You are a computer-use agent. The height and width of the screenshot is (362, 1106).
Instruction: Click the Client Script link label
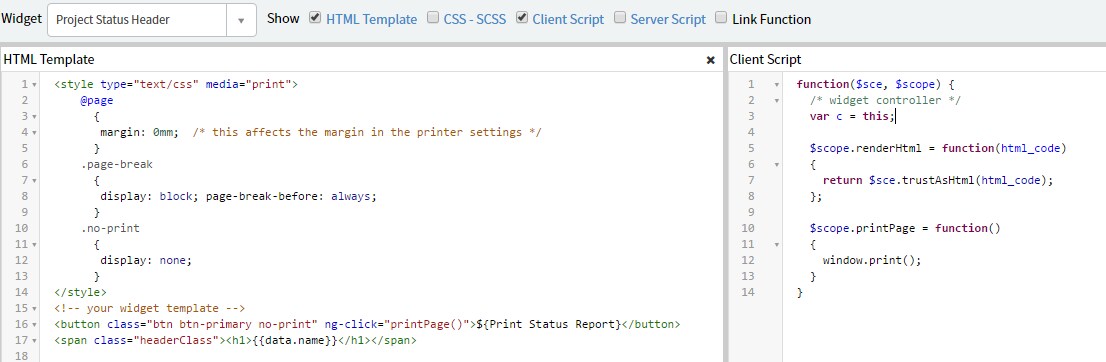coord(568,20)
